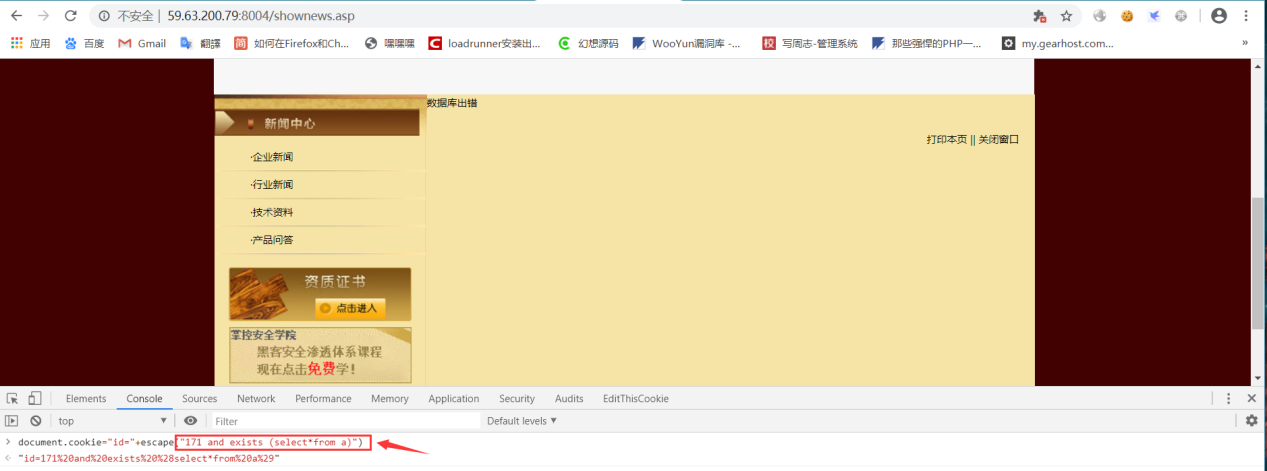
Task: Open the console settings gear icon
Action: [1251, 421]
